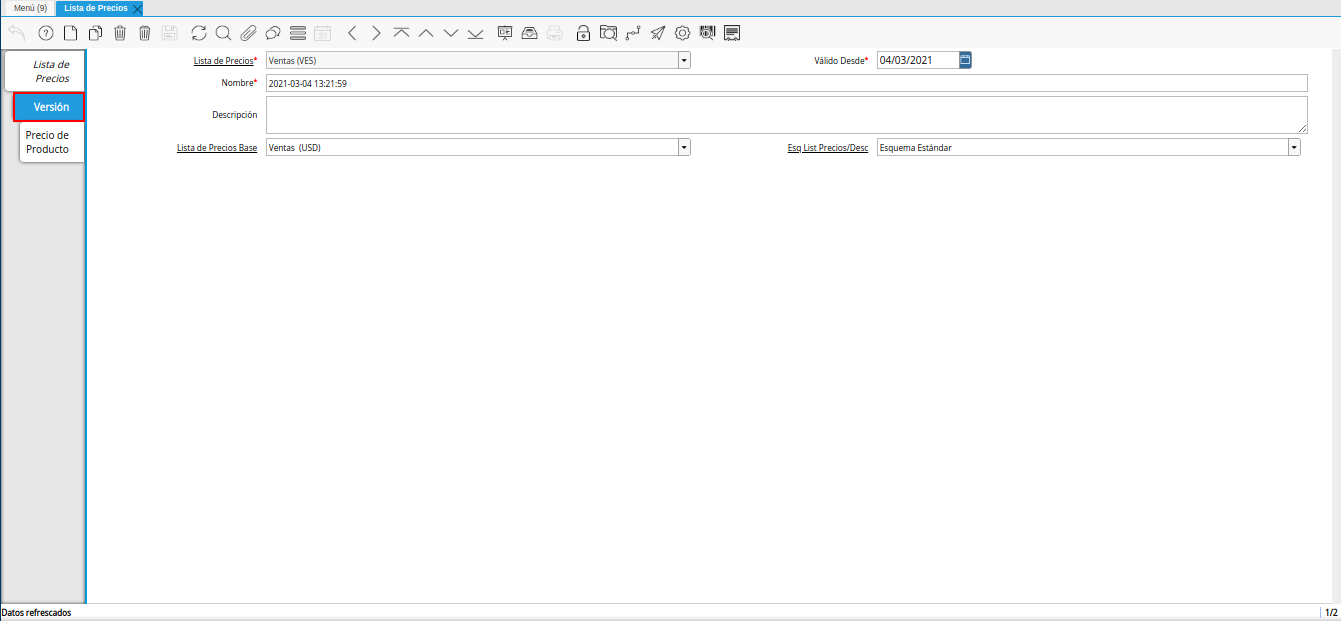
Task: Toggle grid view with the stacked-lines icon
Action: click(x=297, y=33)
